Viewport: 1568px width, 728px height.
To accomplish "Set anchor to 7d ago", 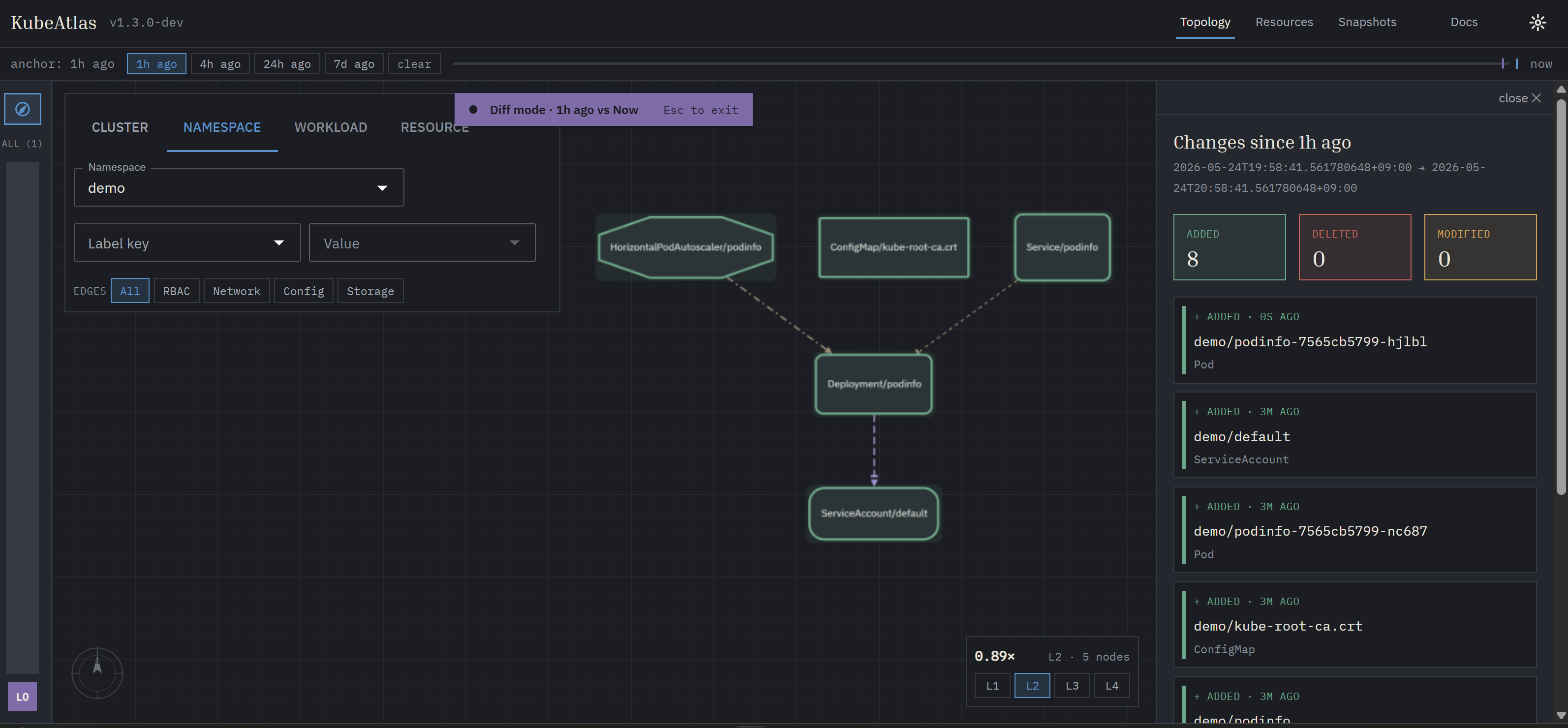I will point(354,64).
